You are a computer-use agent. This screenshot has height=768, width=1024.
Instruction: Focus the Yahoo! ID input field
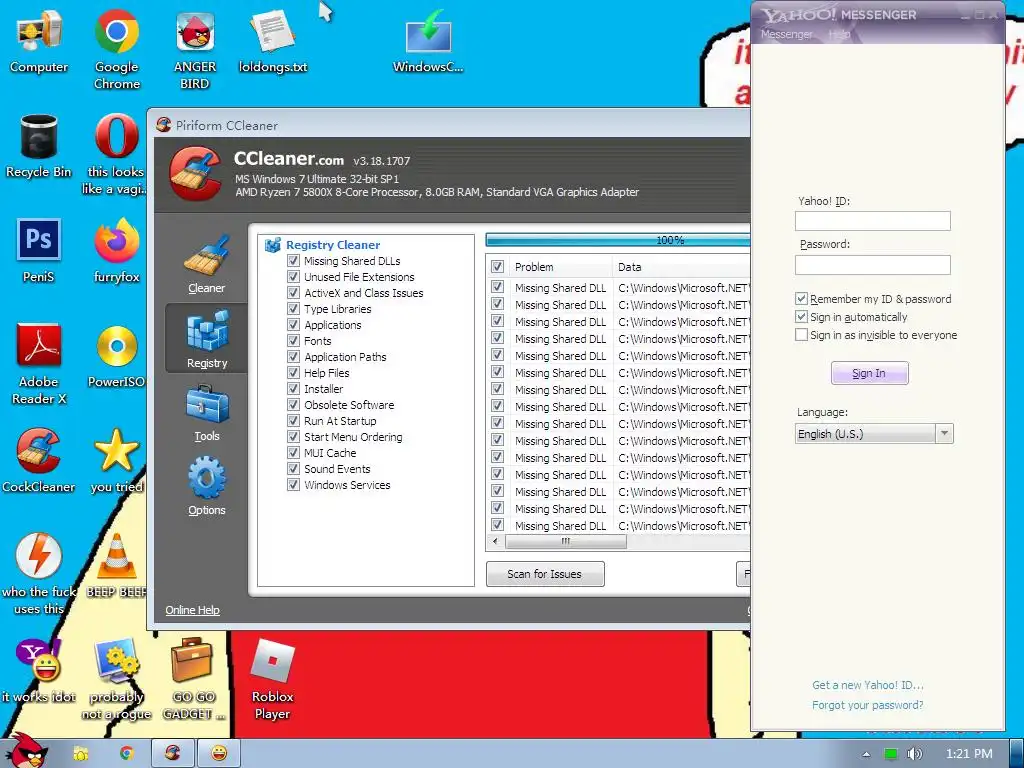[872, 221]
